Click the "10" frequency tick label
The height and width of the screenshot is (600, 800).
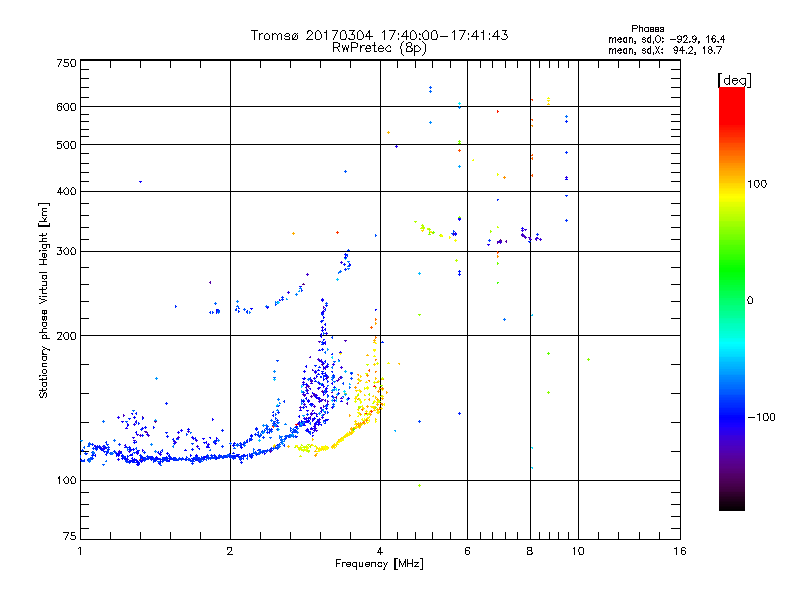[x=578, y=551]
